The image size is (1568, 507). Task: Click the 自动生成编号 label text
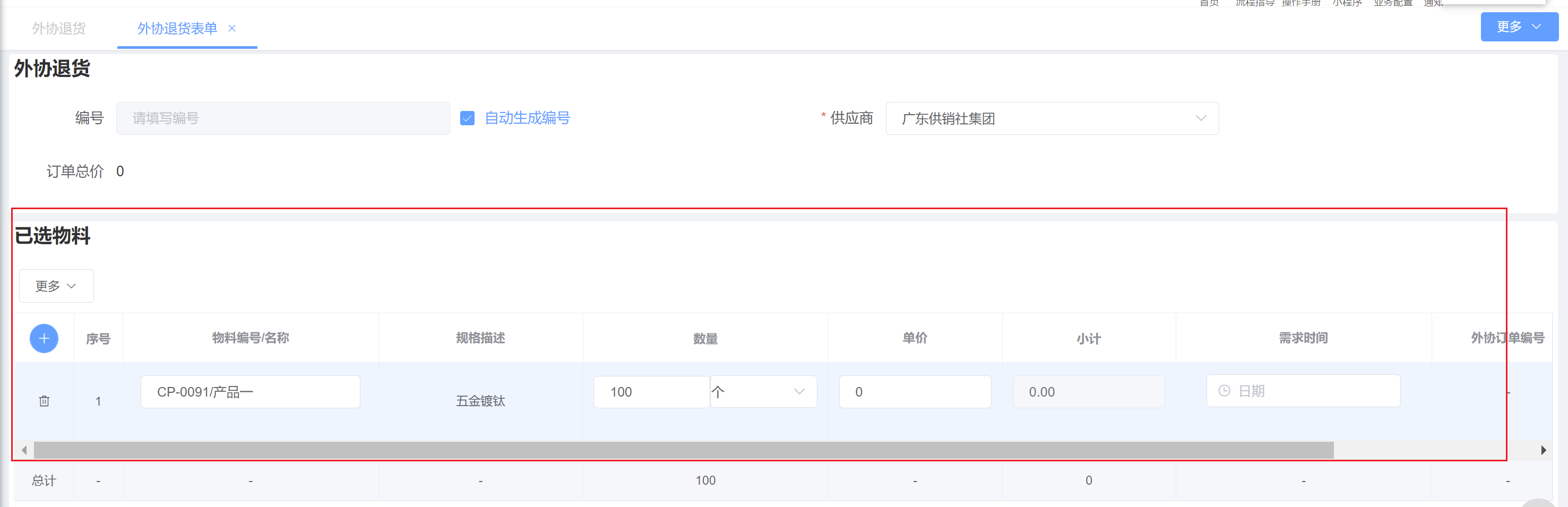[x=527, y=118]
